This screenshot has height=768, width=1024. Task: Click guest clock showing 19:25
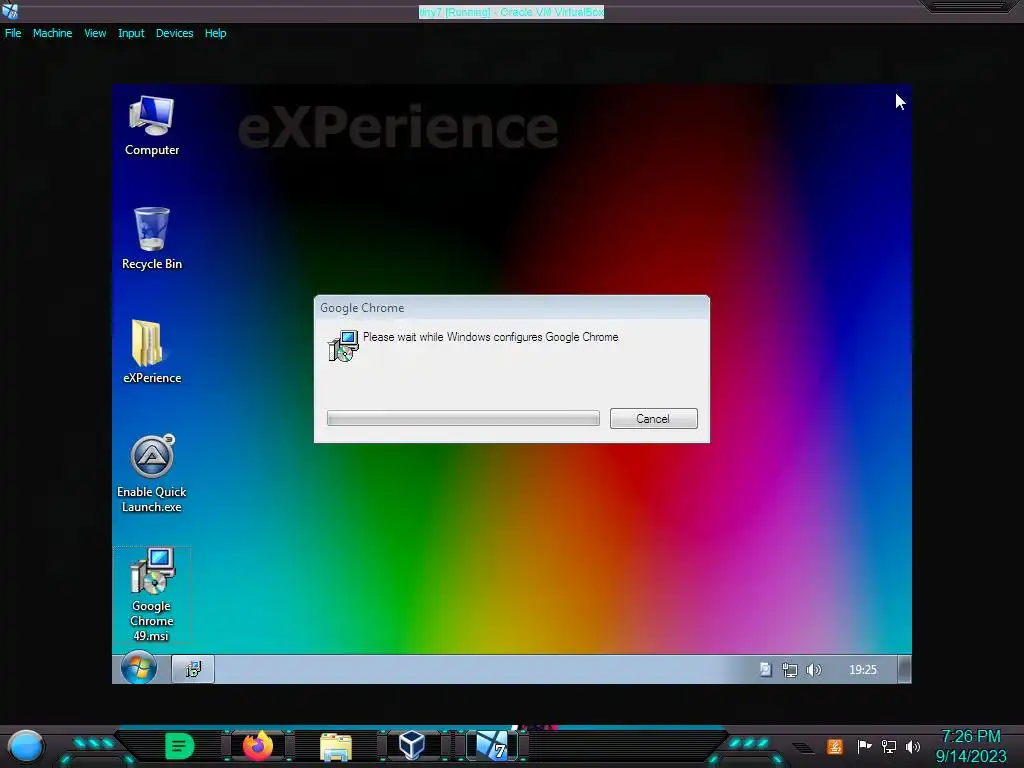tap(863, 669)
